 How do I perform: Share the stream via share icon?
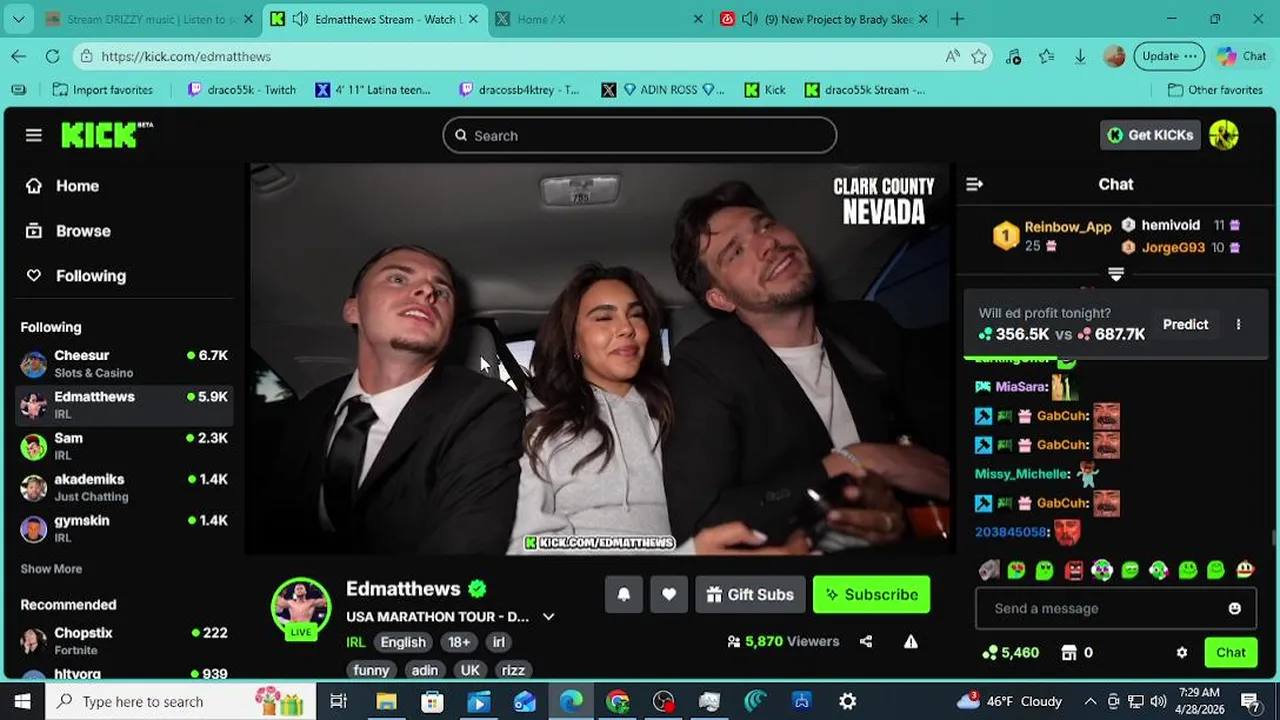(x=866, y=641)
